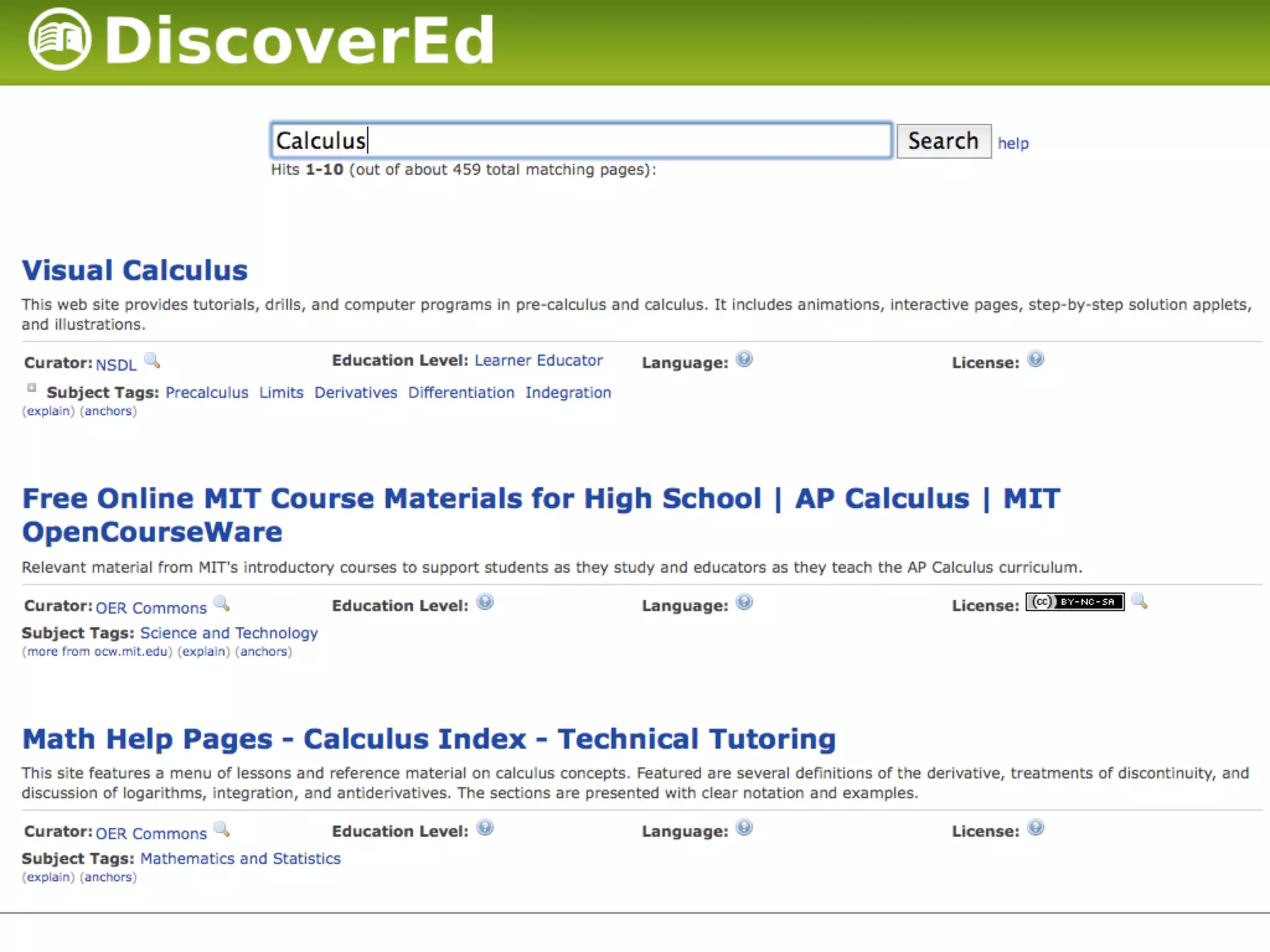The width and height of the screenshot is (1270, 952).
Task: Click the DiscoverEd book logo icon
Action: tap(60, 40)
